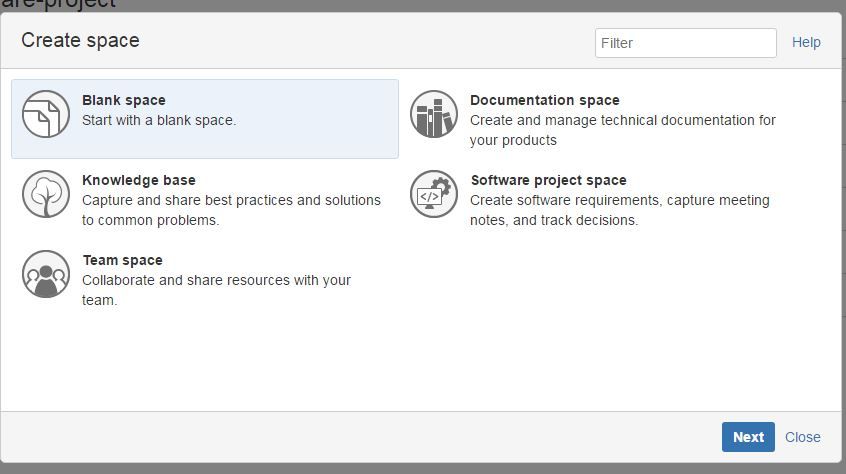Pick the Team space title
Viewport: 846px width, 474px height.
(122, 260)
